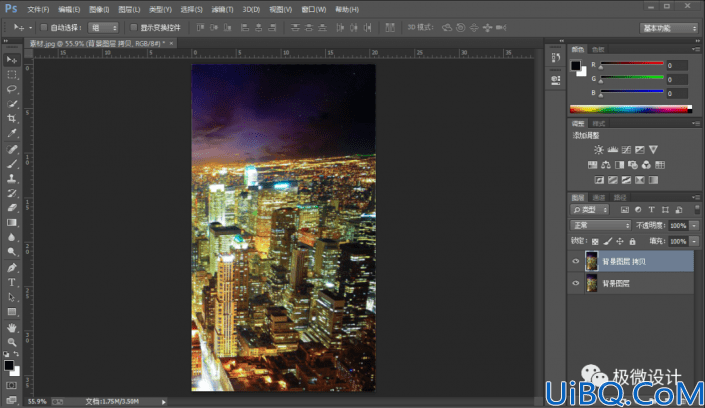
Task: Pick a color from the spectrum ramp
Action: 631,109
